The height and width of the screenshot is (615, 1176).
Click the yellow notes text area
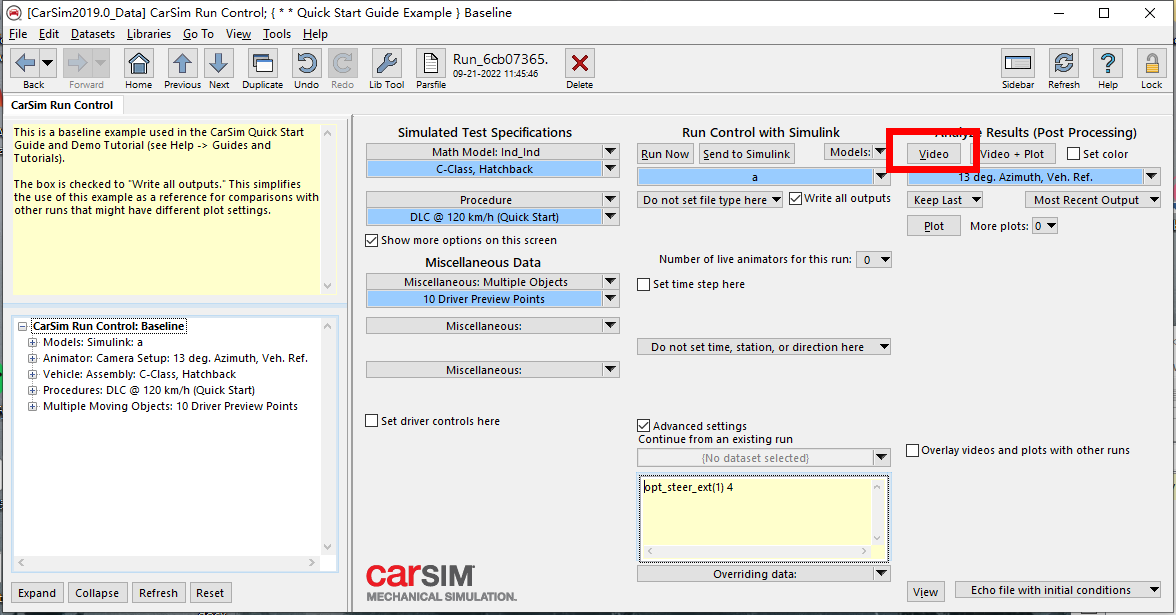(x=166, y=209)
